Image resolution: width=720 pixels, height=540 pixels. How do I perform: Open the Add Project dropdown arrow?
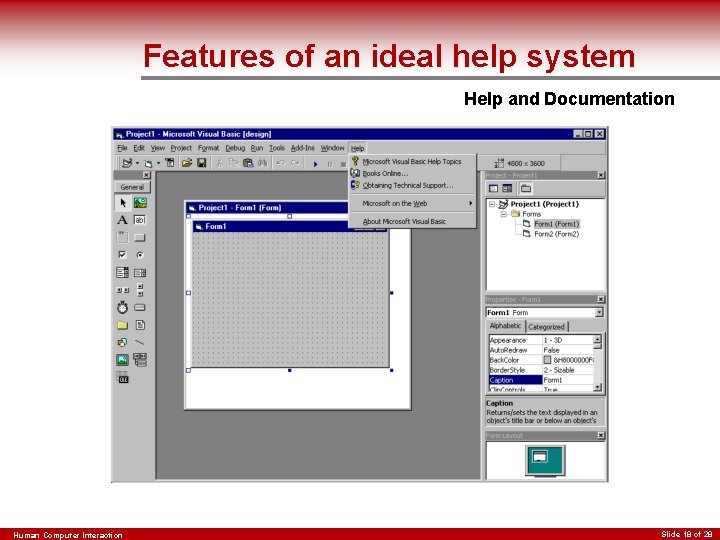(137, 163)
